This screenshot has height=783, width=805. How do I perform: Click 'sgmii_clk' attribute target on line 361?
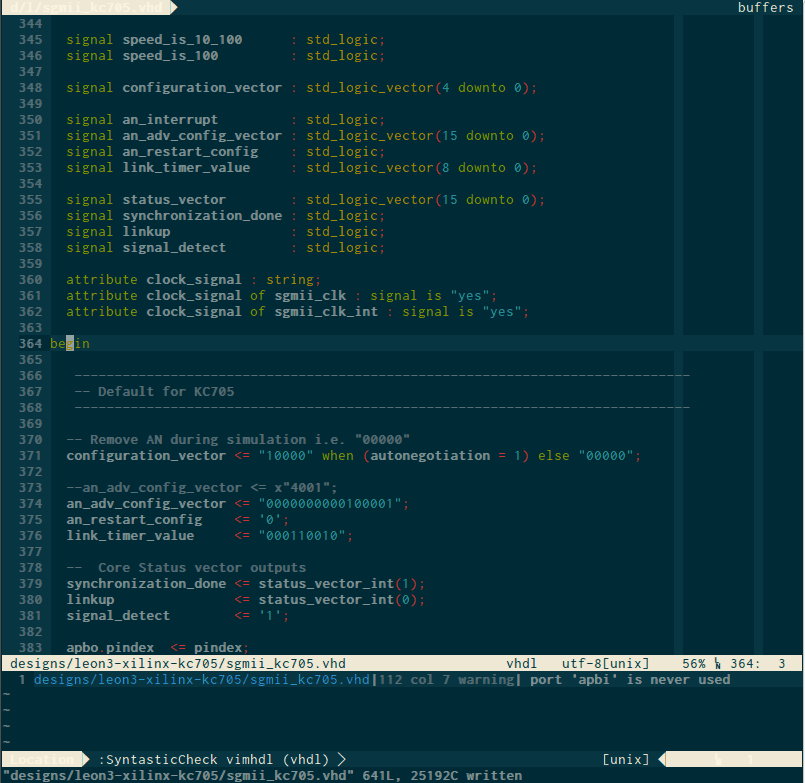tap(310, 296)
